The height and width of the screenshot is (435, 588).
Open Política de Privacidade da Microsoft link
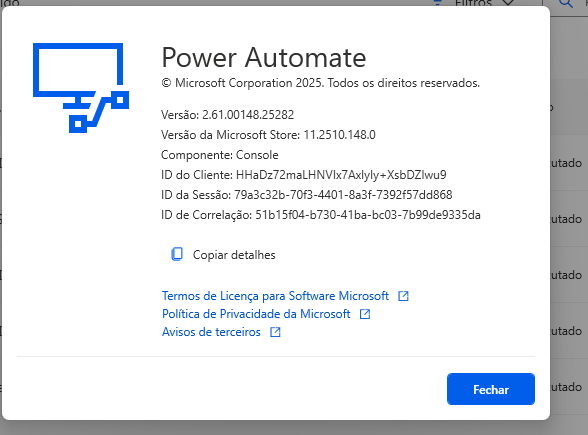[256, 314]
